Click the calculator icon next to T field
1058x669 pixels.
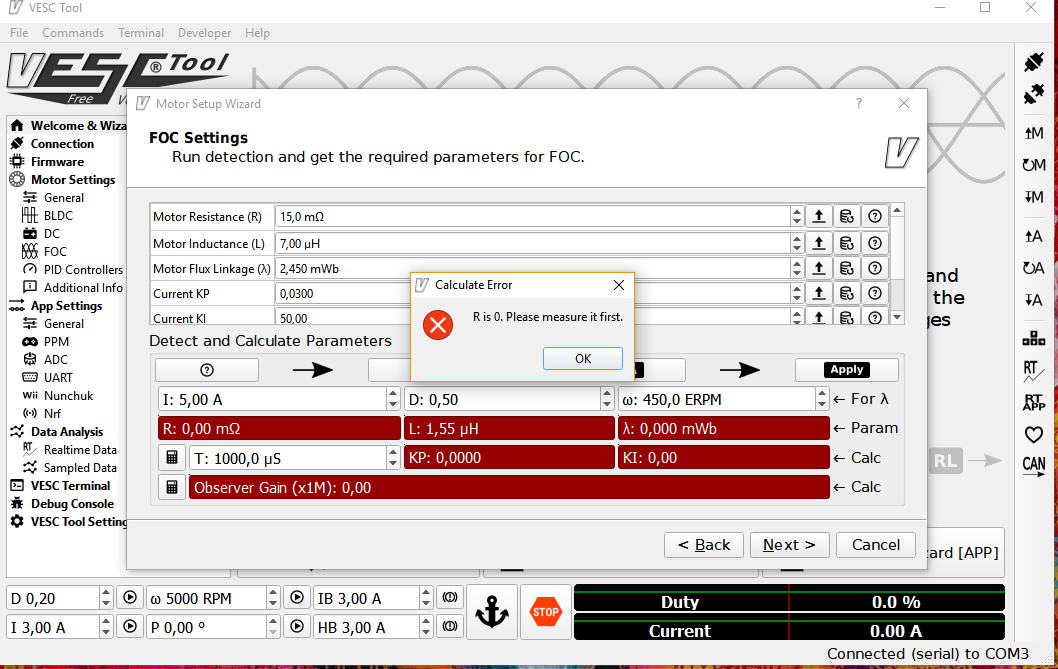pyautogui.click(x=172, y=458)
